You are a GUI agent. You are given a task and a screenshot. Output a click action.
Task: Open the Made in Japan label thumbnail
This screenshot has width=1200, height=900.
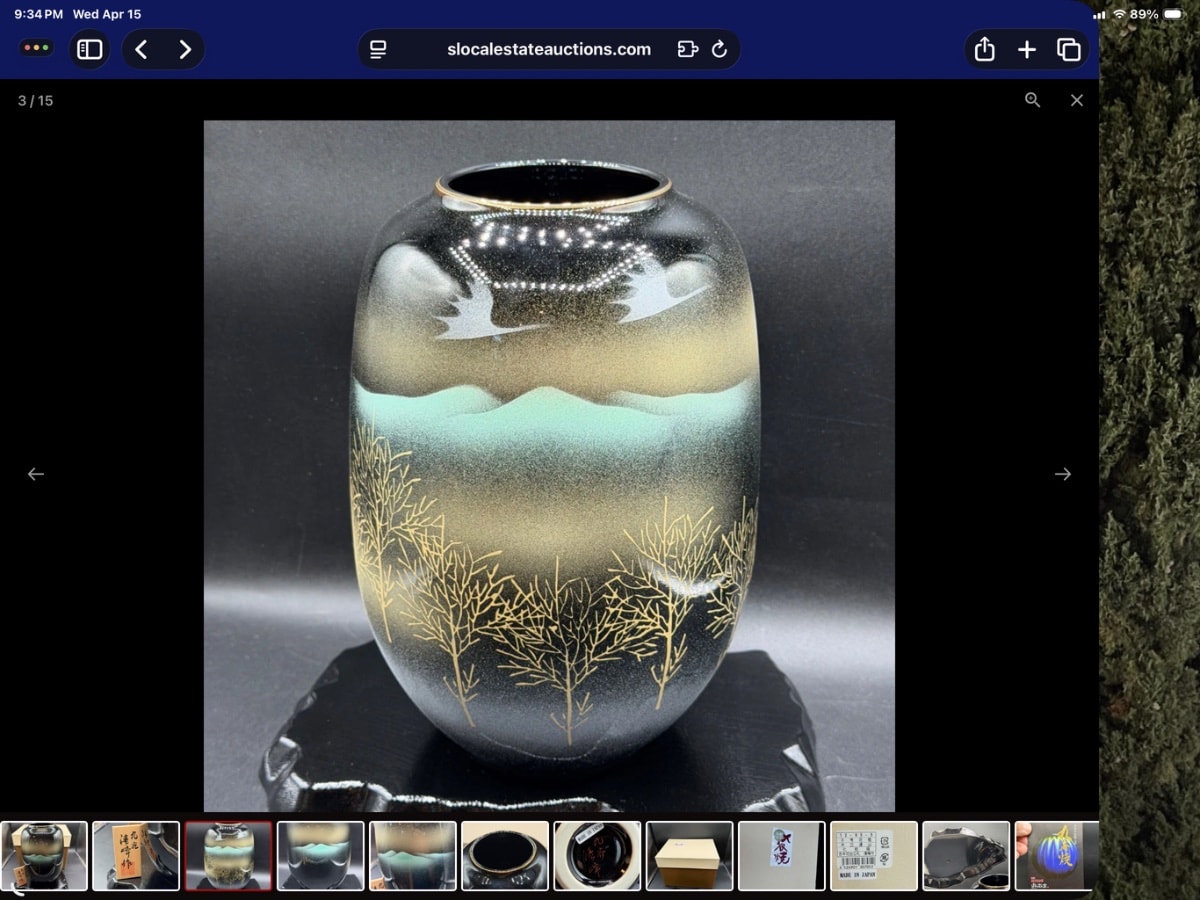(x=873, y=856)
